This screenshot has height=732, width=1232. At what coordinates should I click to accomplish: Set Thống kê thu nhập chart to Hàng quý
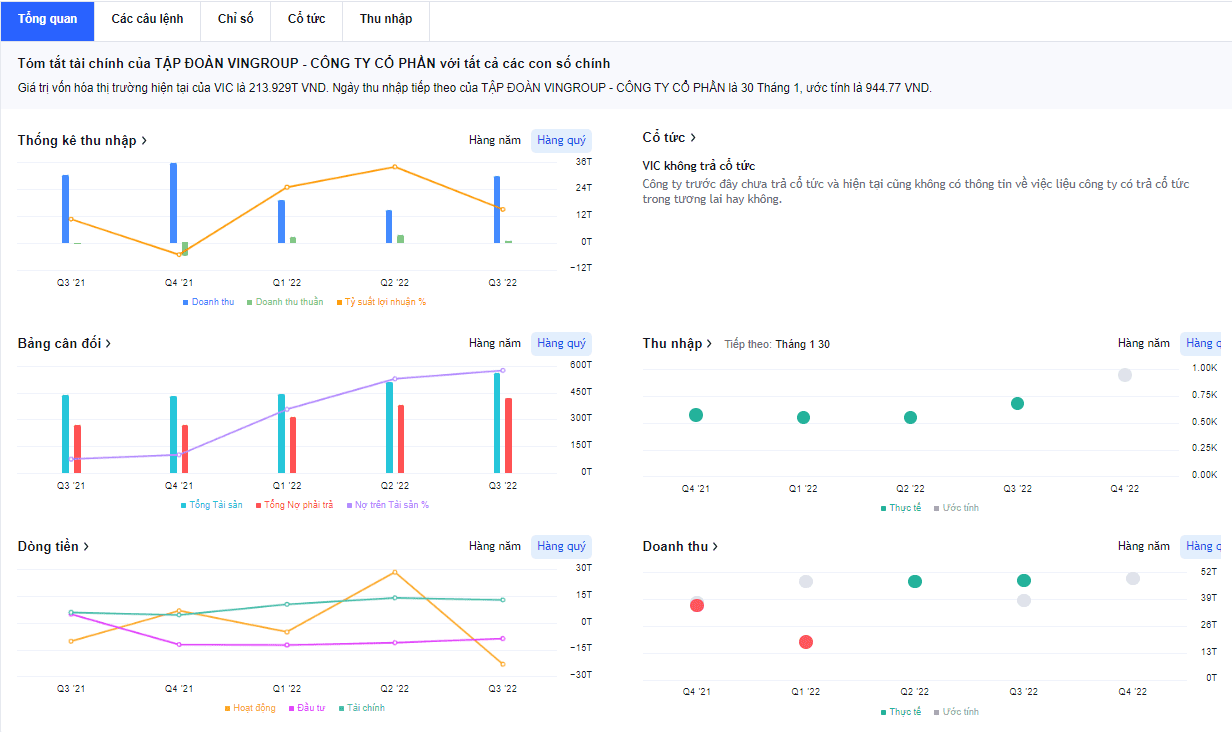tap(562, 140)
